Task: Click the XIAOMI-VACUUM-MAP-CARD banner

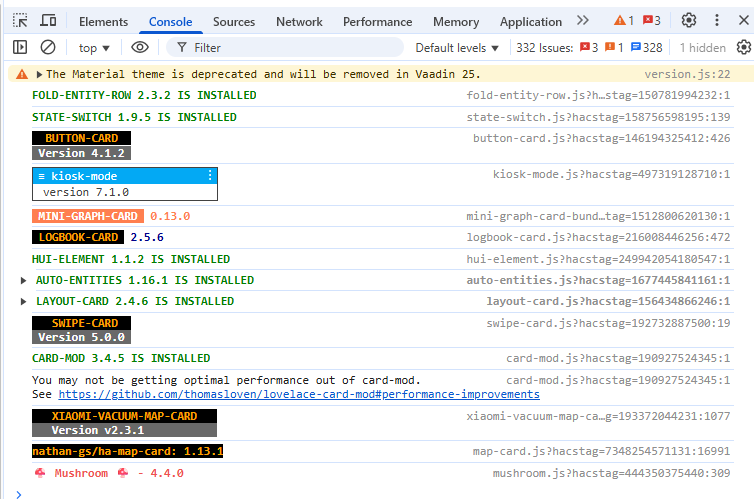Action: click(125, 416)
